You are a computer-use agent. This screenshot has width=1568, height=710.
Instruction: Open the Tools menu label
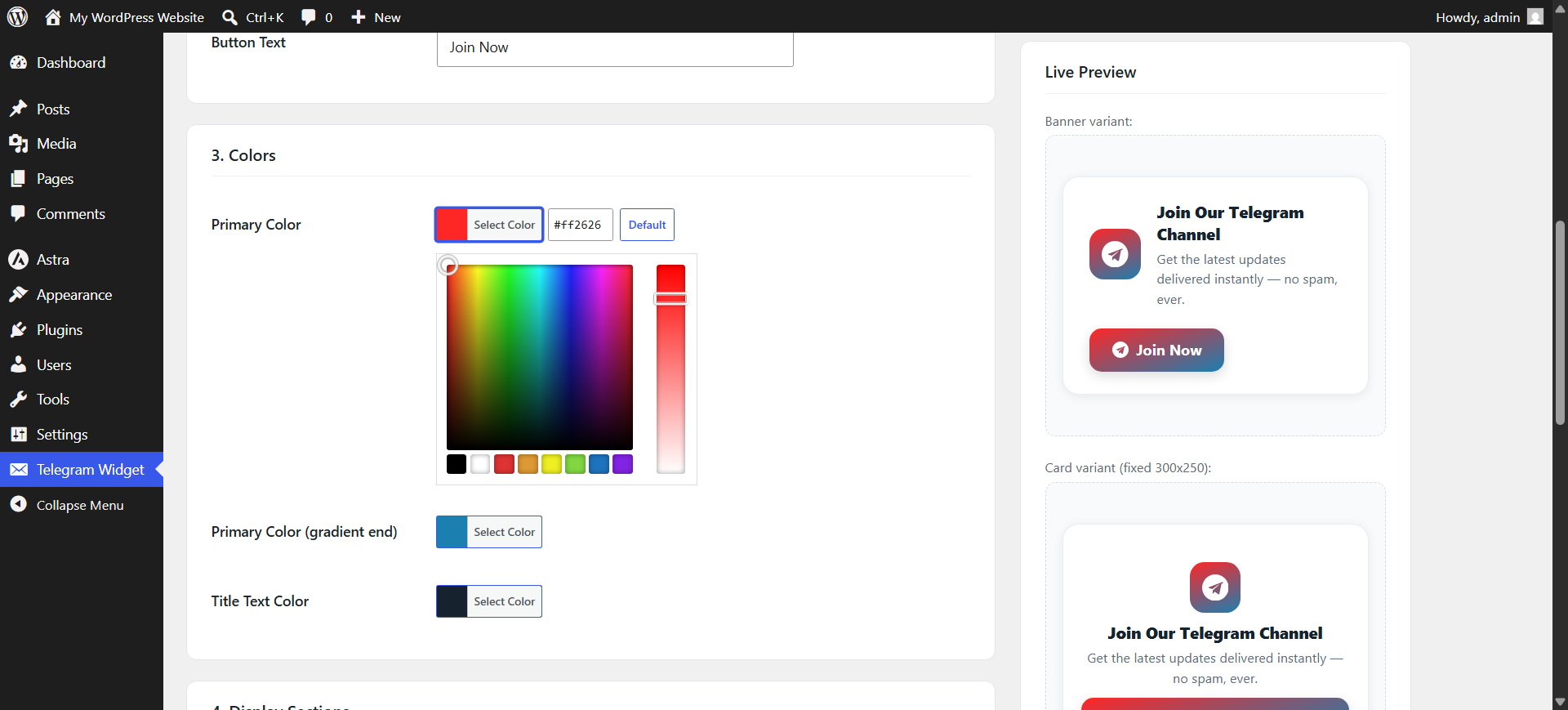click(x=53, y=400)
